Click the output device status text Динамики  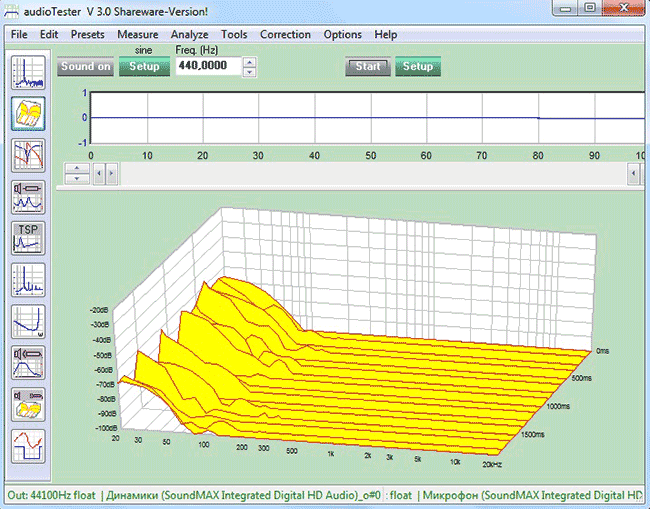tap(244, 495)
